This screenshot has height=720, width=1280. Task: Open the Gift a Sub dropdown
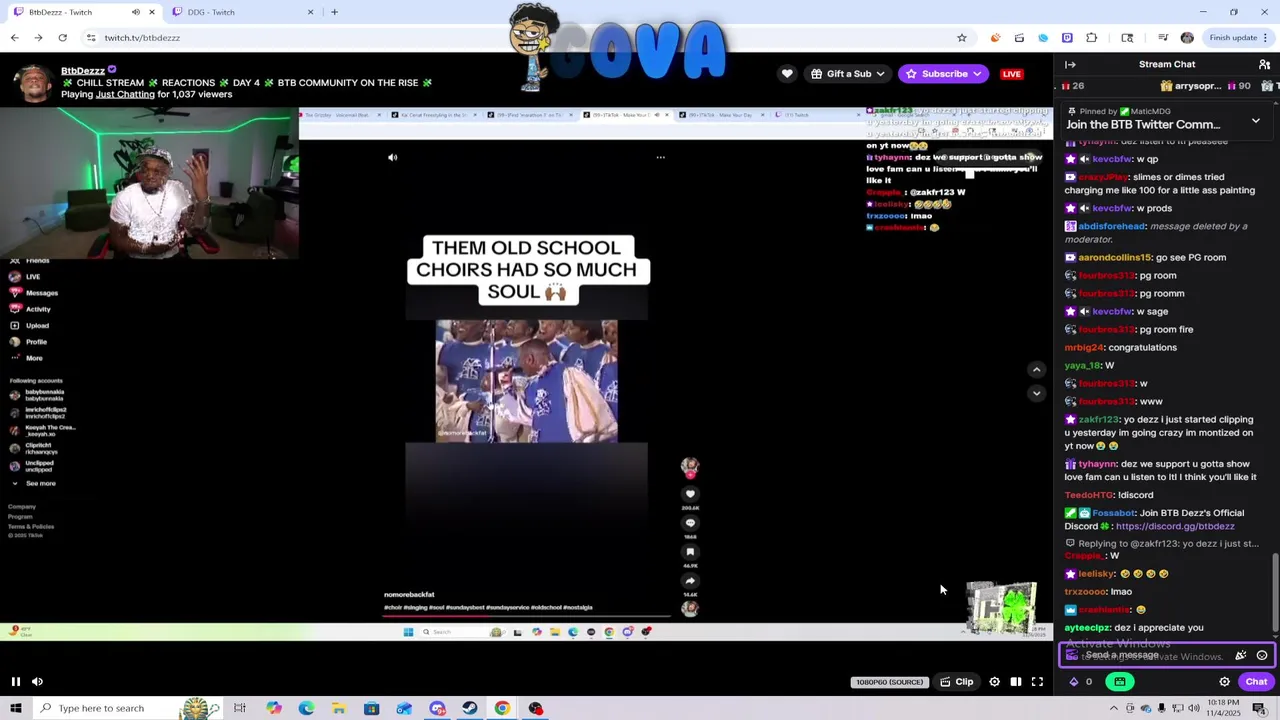click(847, 74)
